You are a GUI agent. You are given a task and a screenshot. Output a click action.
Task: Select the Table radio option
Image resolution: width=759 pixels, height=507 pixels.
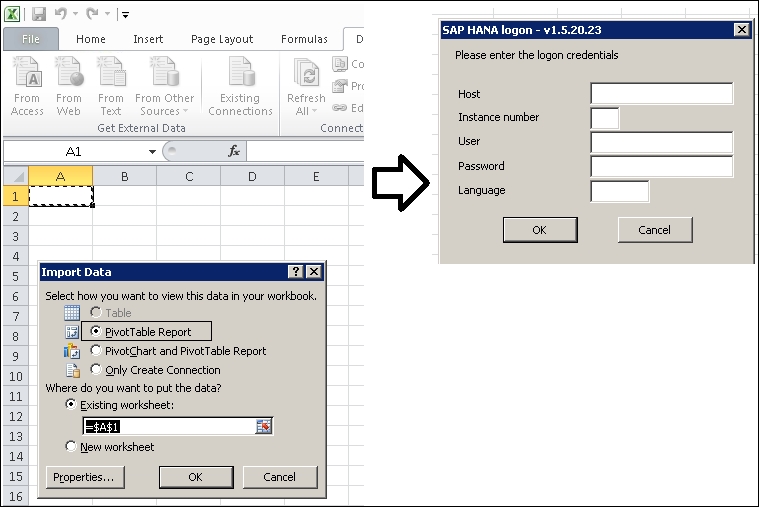tap(96, 312)
